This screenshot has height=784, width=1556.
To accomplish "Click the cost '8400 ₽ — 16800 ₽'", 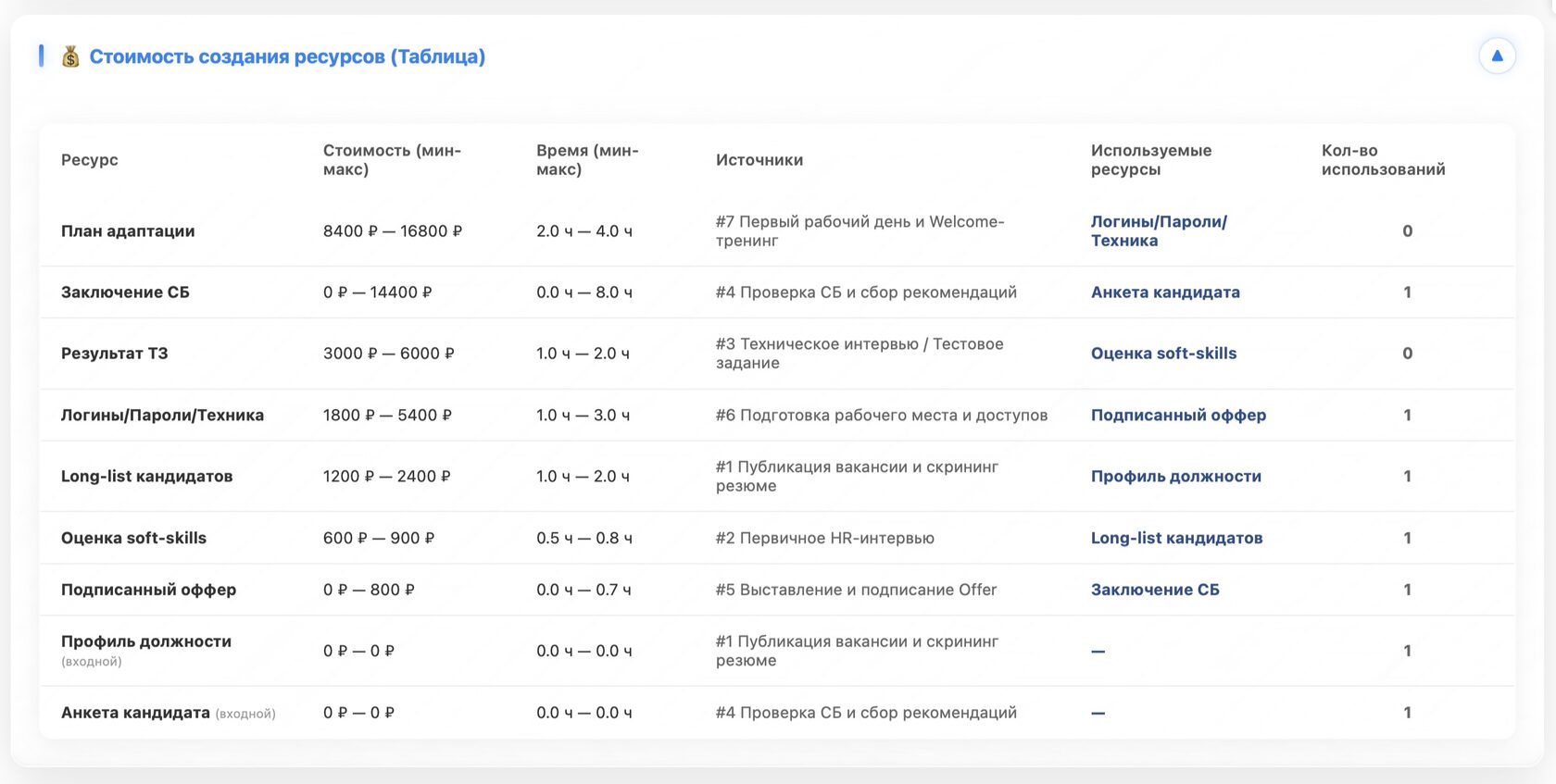I will point(393,230).
